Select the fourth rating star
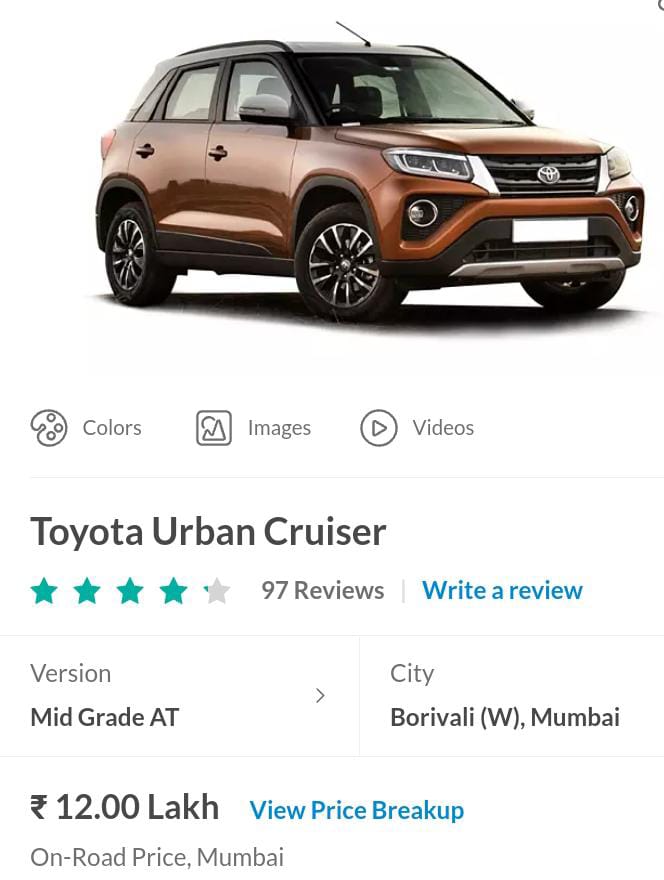The width and height of the screenshot is (664, 880). point(173,591)
